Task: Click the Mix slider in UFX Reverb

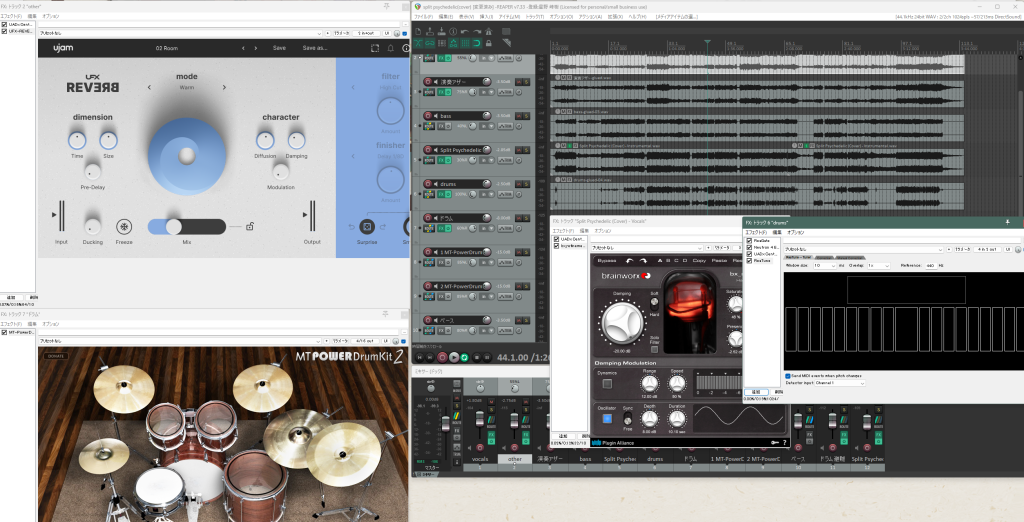Action: (174, 226)
